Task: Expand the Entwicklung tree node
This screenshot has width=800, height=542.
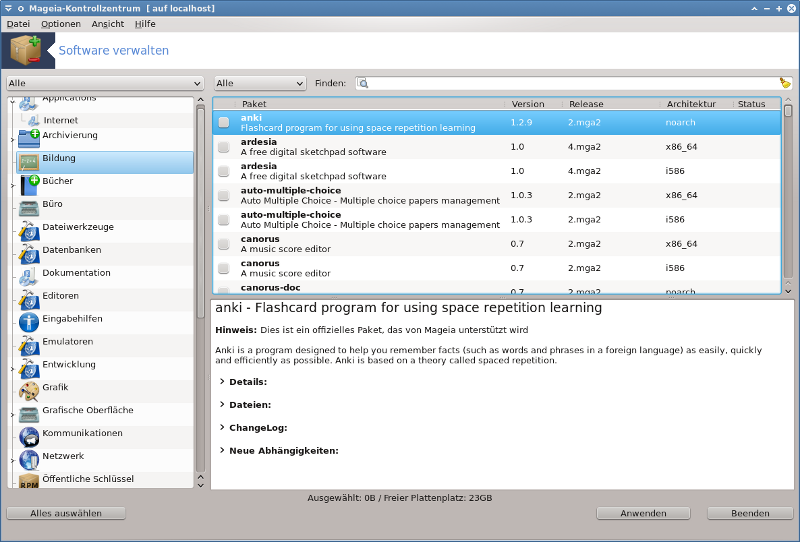Action: pos(13,368)
